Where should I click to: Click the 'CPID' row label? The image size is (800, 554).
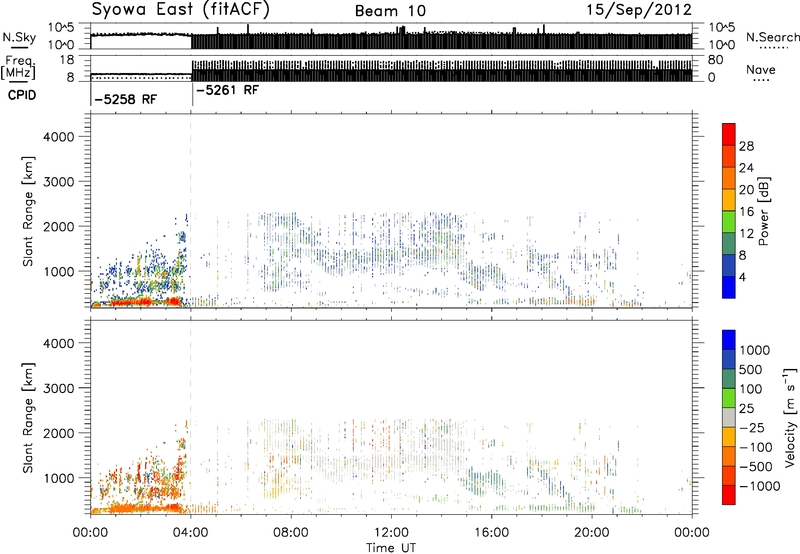point(22,95)
